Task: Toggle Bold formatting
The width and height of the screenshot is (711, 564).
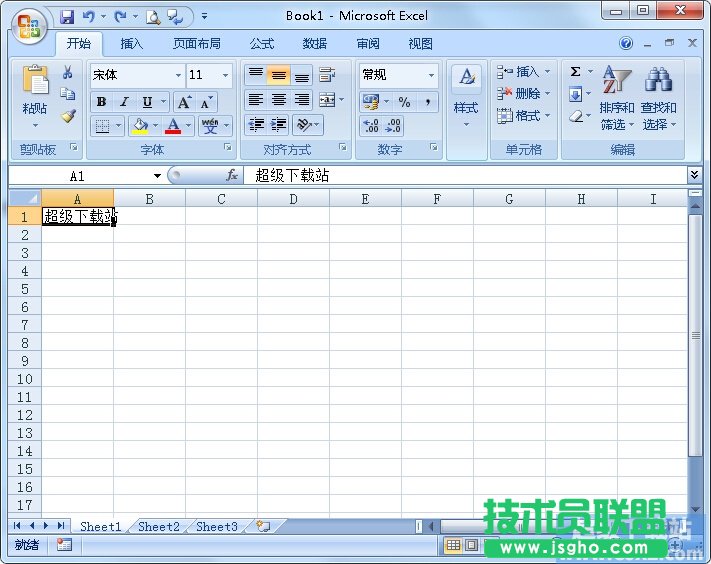Action: point(101,102)
